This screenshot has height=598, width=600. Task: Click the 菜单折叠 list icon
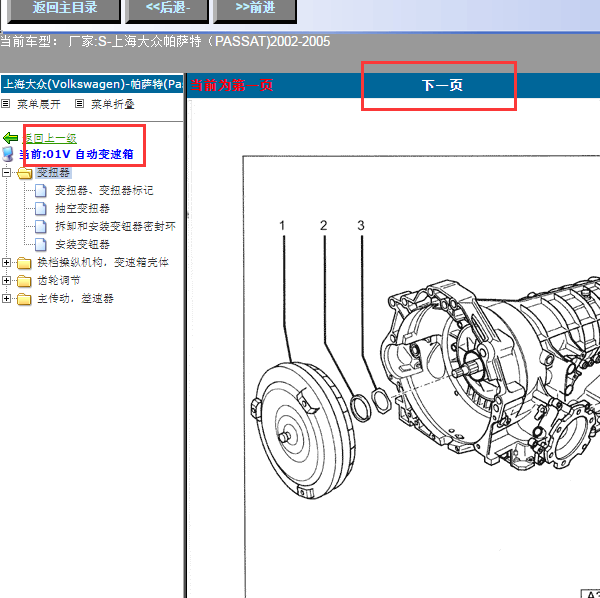[79, 104]
